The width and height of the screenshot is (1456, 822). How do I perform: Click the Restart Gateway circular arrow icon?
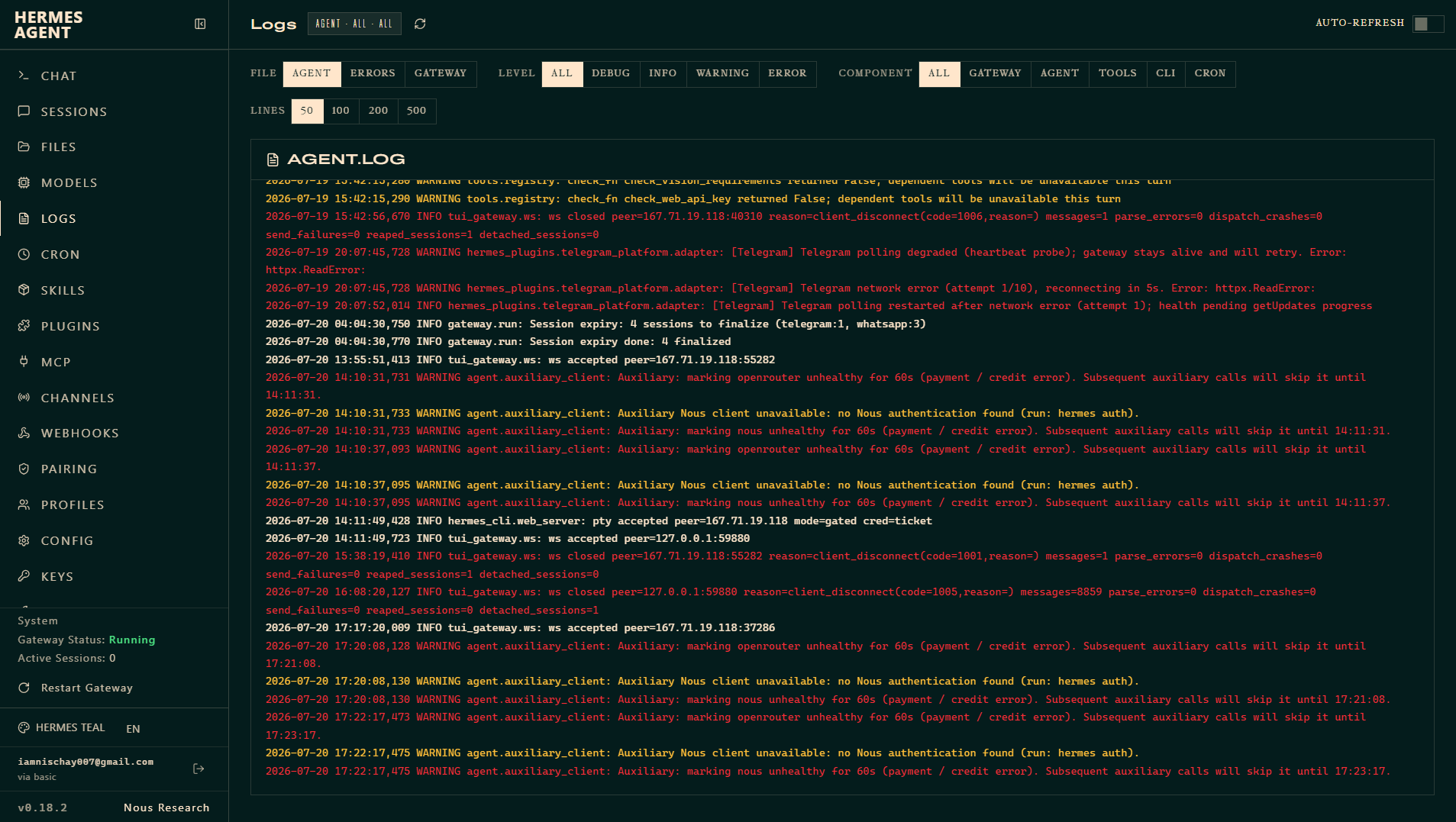click(24, 688)
